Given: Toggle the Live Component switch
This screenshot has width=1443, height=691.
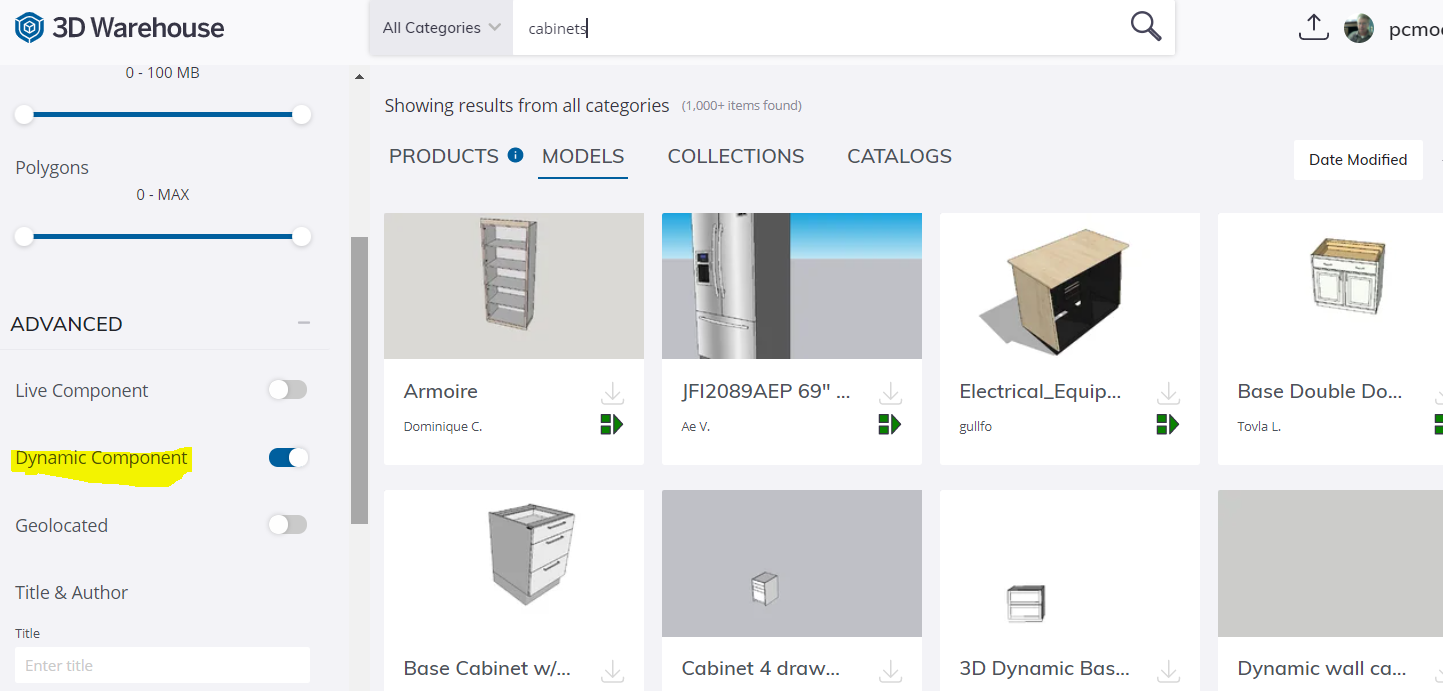Looking at the screenshot, I should [x=288, y=390].
